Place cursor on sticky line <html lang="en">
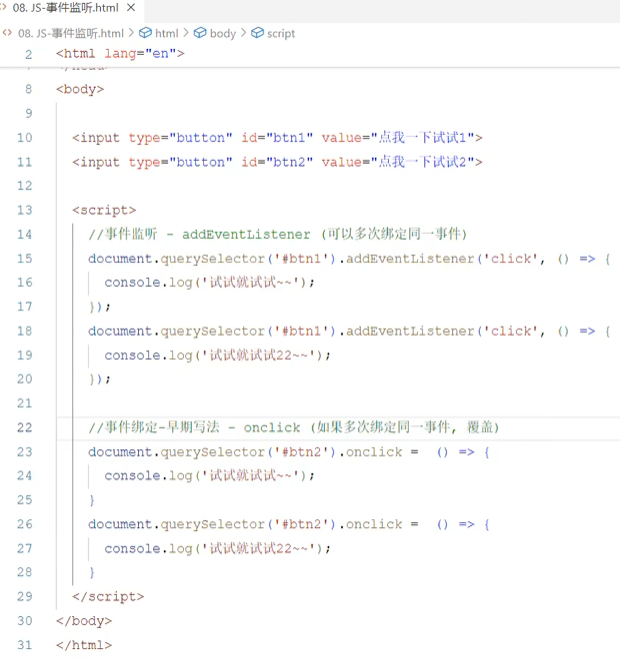This screenshot has width=620, height=660. [x=120, y=53]
